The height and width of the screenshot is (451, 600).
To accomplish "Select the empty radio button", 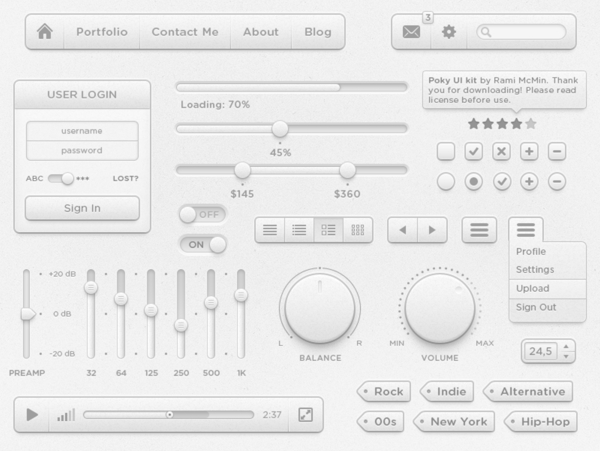I will 446,181.
